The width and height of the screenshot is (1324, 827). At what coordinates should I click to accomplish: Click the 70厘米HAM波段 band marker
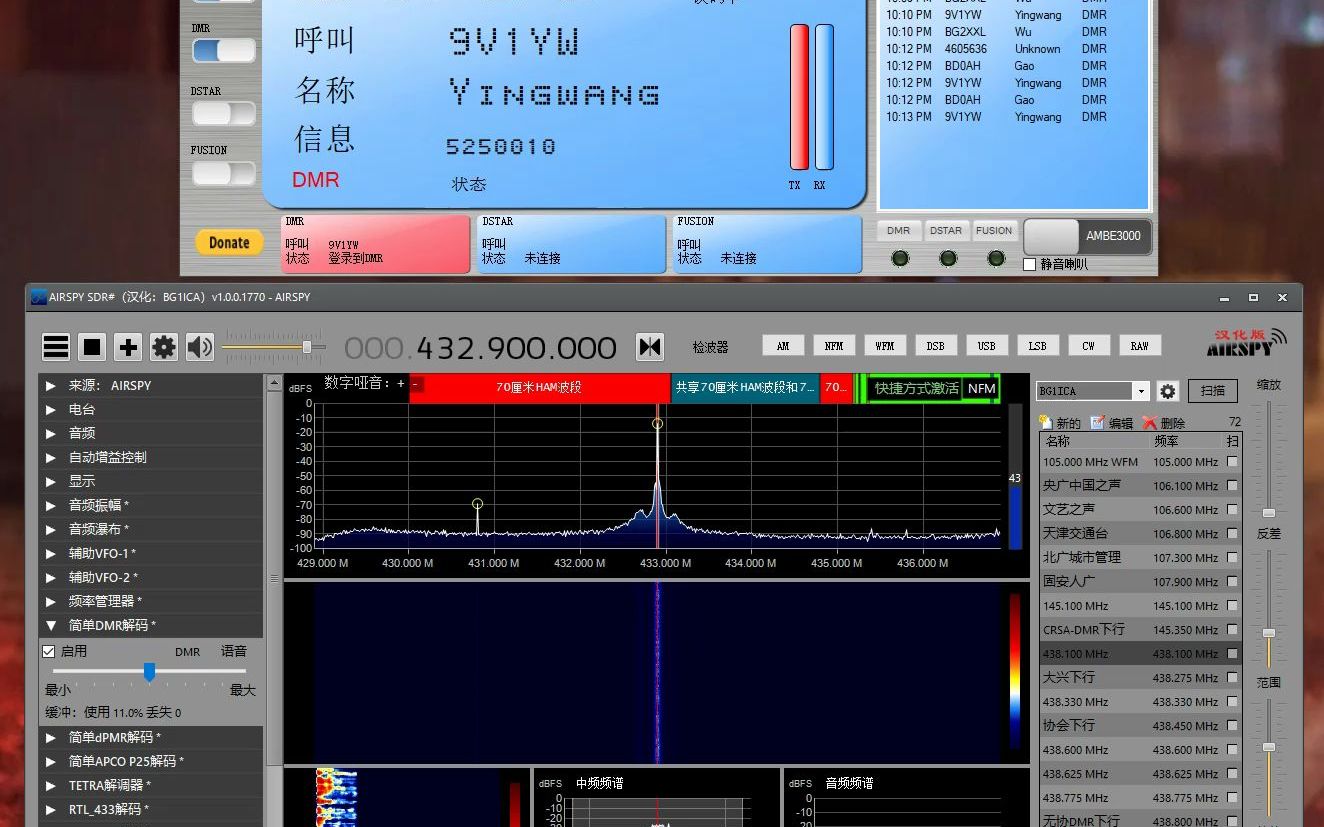(539, 388)
